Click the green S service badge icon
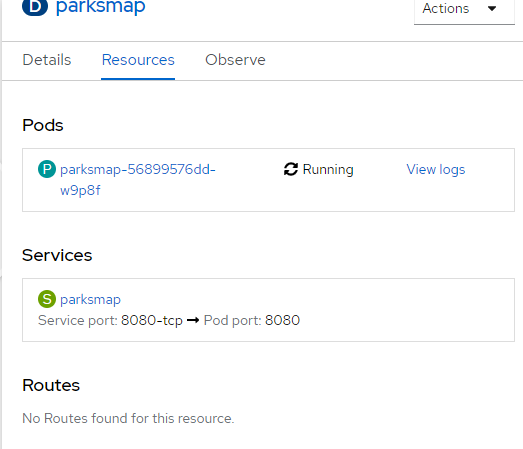The height and width of the screenshot is (449, 523). pos(47,299)
